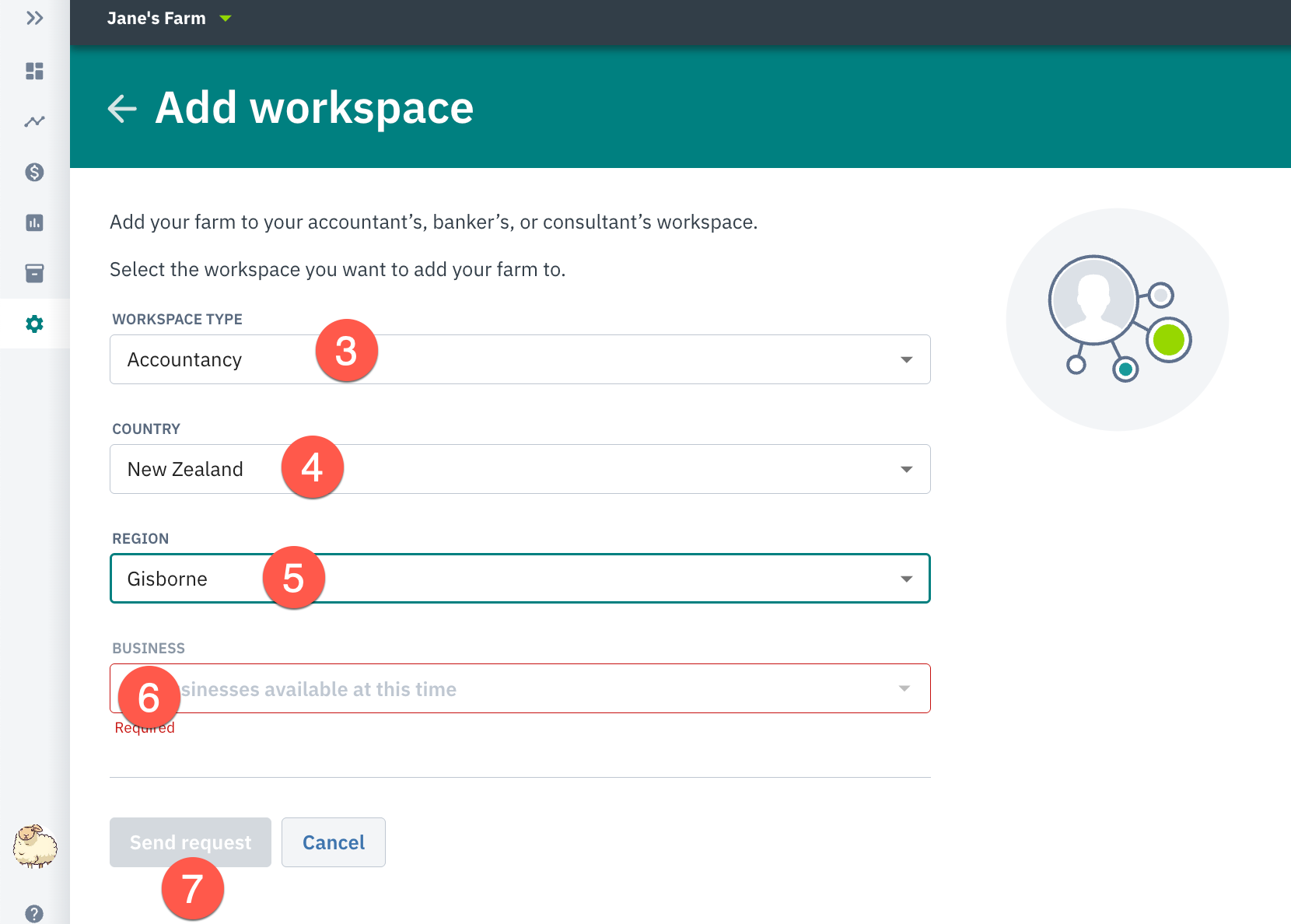
Task: Click the Cancel button
Action: pyautogui.click(x=334, y=842)
